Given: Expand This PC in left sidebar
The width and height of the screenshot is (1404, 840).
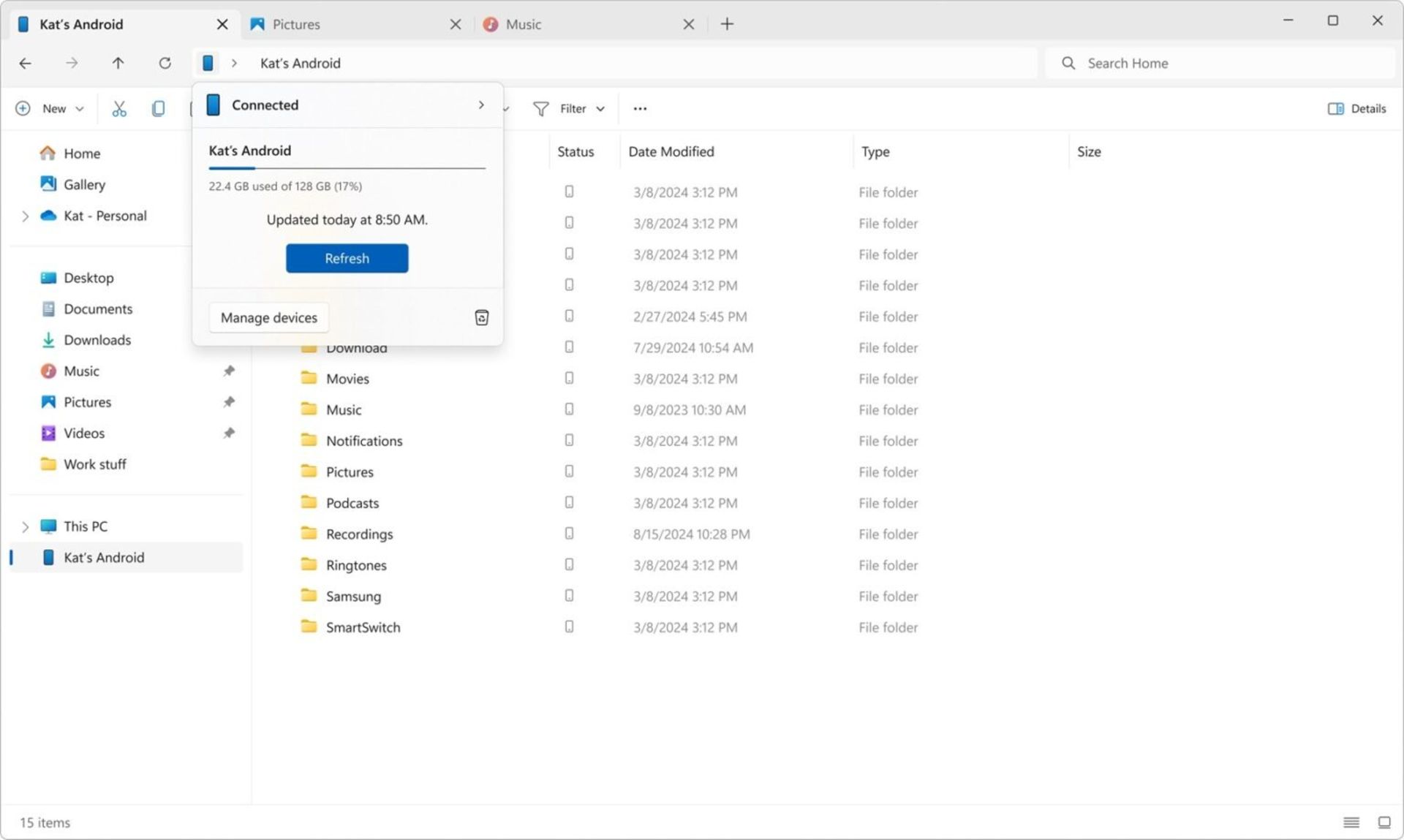Looking at the screenshot, I should [24, 526].
